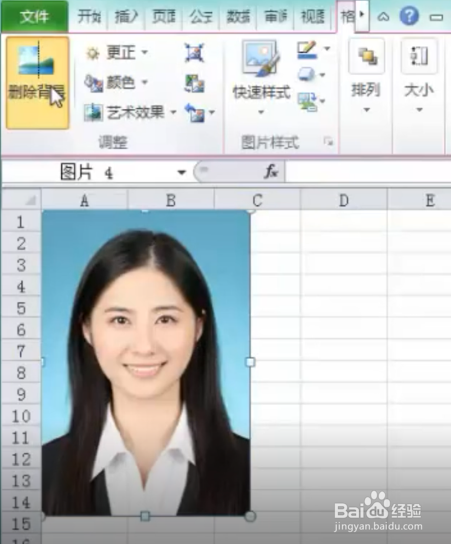The image size is (451, 544).
Task: Select the Format (格式) ribbon tab
Action: pyautogui.click(x=346, y=17)
